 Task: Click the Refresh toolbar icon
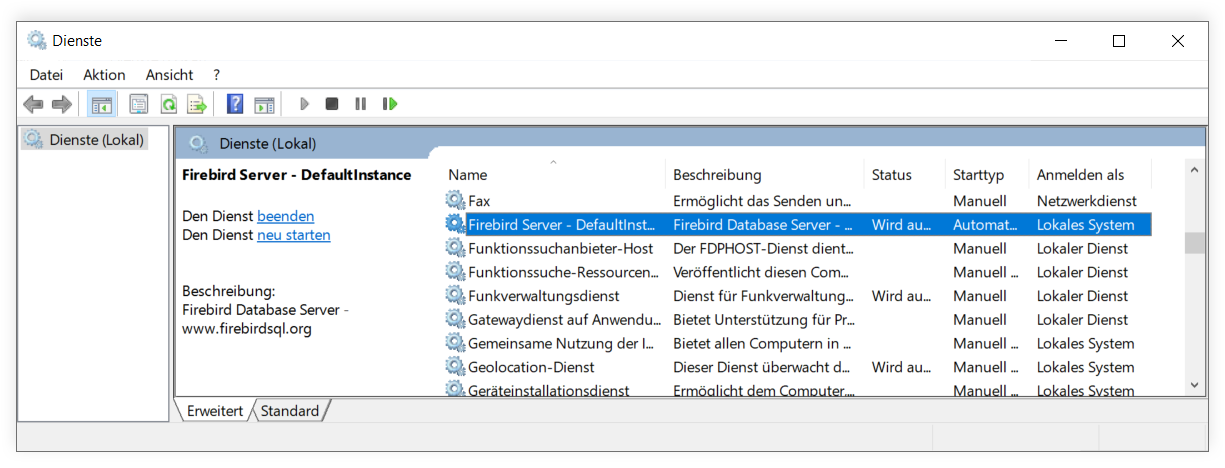tap(169, 104)
